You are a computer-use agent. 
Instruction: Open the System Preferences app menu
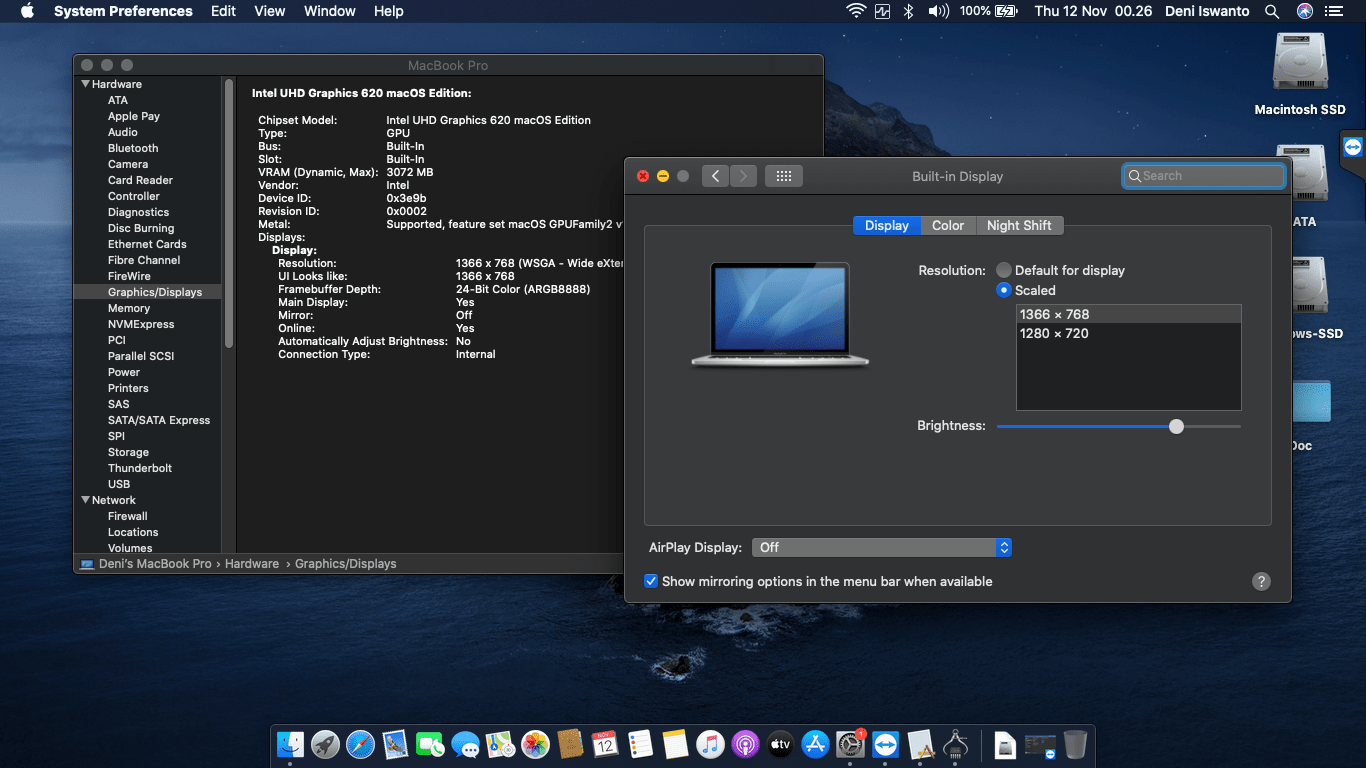(x=123, y=11)
